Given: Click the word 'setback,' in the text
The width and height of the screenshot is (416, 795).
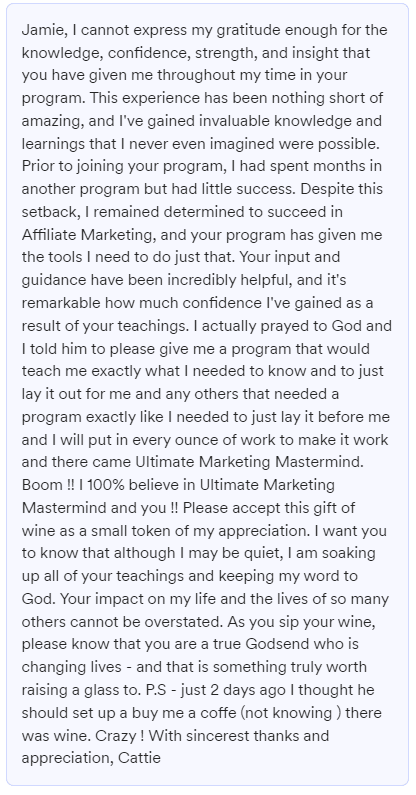Looking at the screenshot, I should [49, 213].
